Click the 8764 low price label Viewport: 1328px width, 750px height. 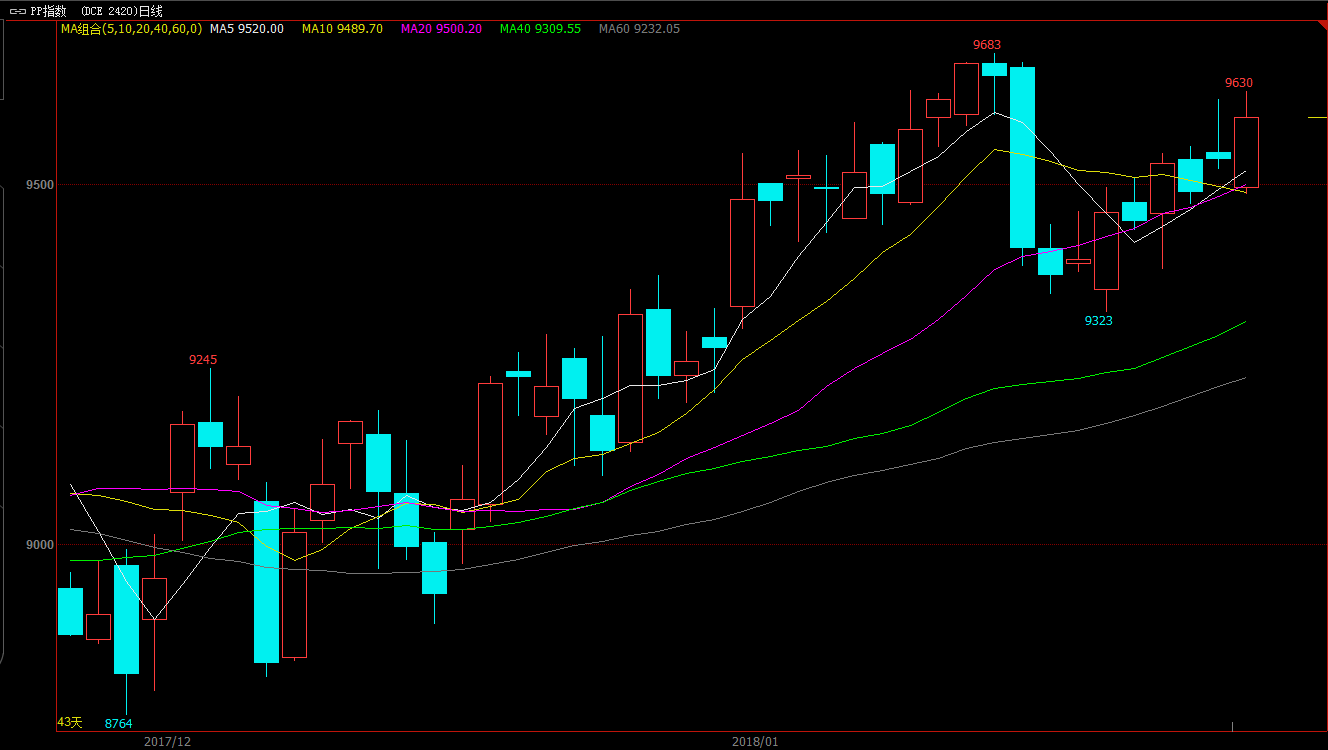[119, 723]
